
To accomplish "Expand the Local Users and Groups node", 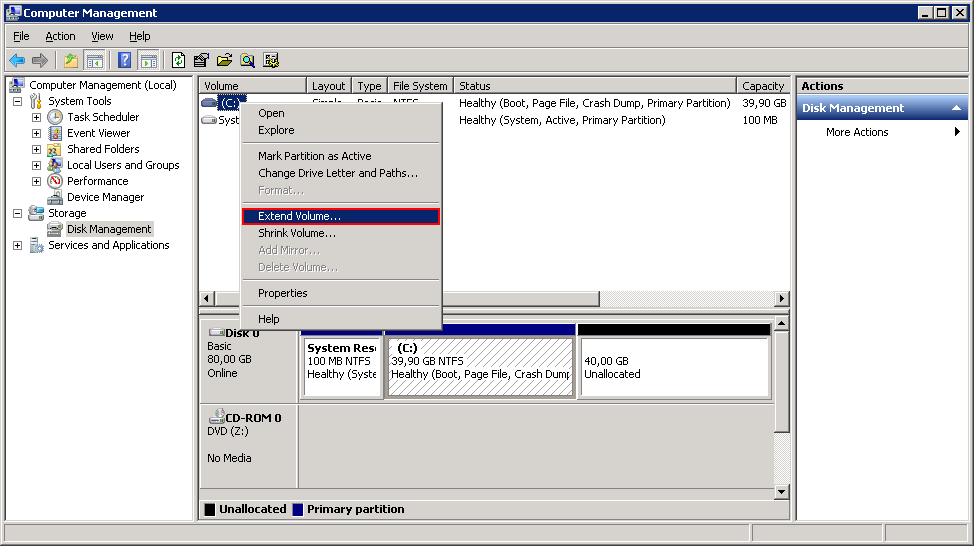I will [x=37, y=166].
